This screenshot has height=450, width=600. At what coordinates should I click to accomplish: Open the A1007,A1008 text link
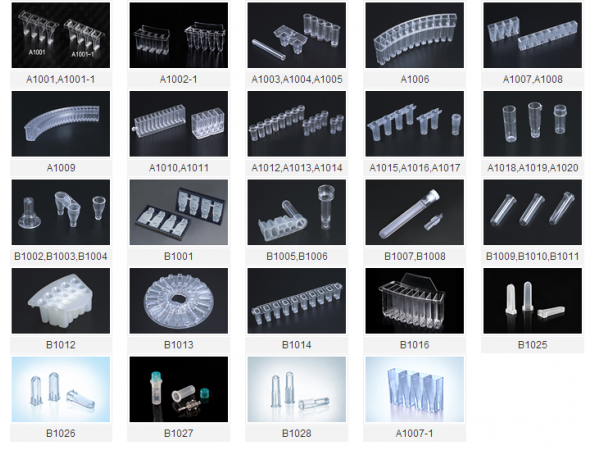(532, 79)
